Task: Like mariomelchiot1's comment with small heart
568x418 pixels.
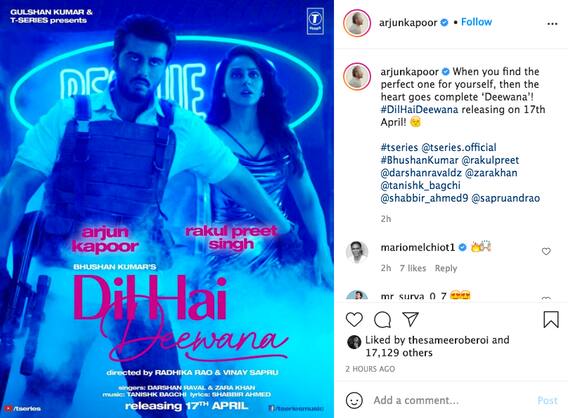Action: (546, 251)
